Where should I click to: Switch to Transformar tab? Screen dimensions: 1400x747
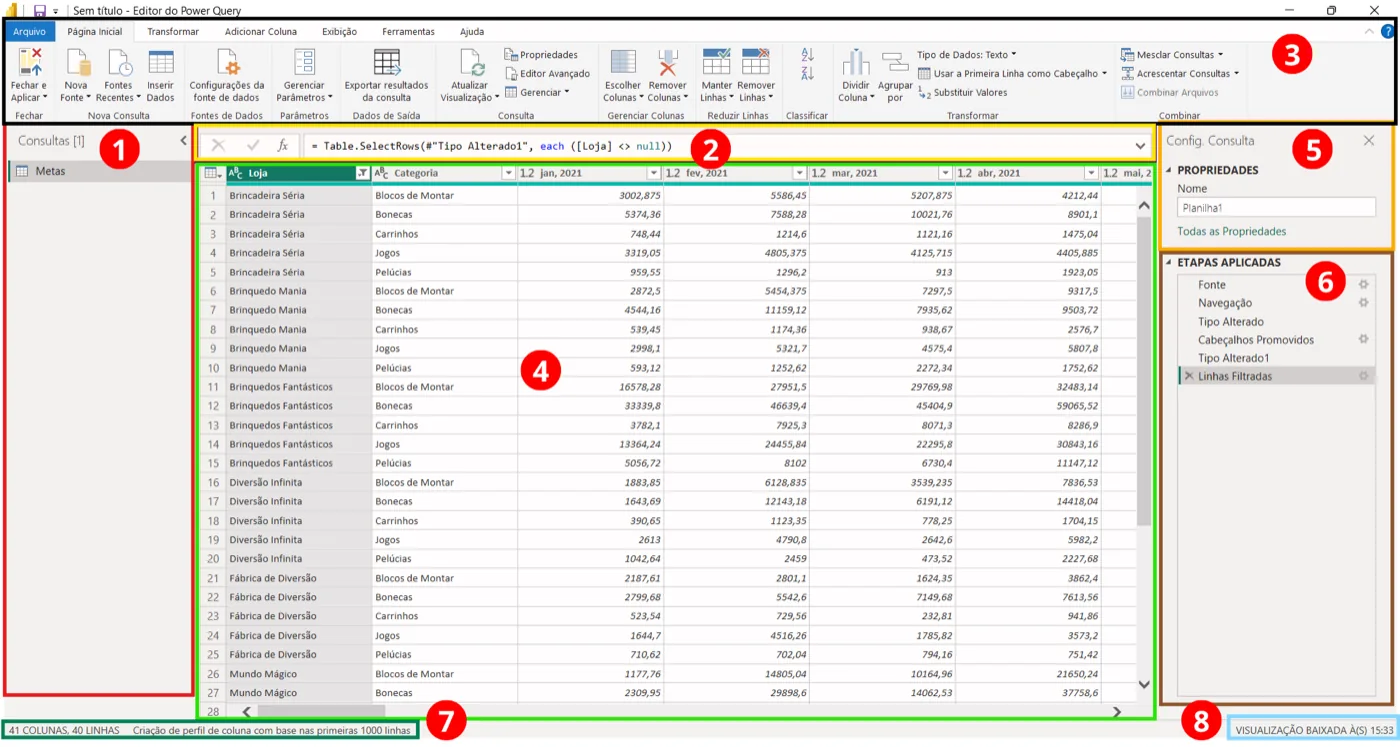173,32
